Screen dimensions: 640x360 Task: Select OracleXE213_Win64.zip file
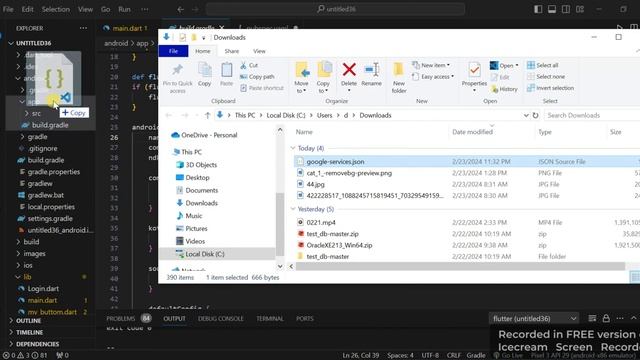point(339,245)
